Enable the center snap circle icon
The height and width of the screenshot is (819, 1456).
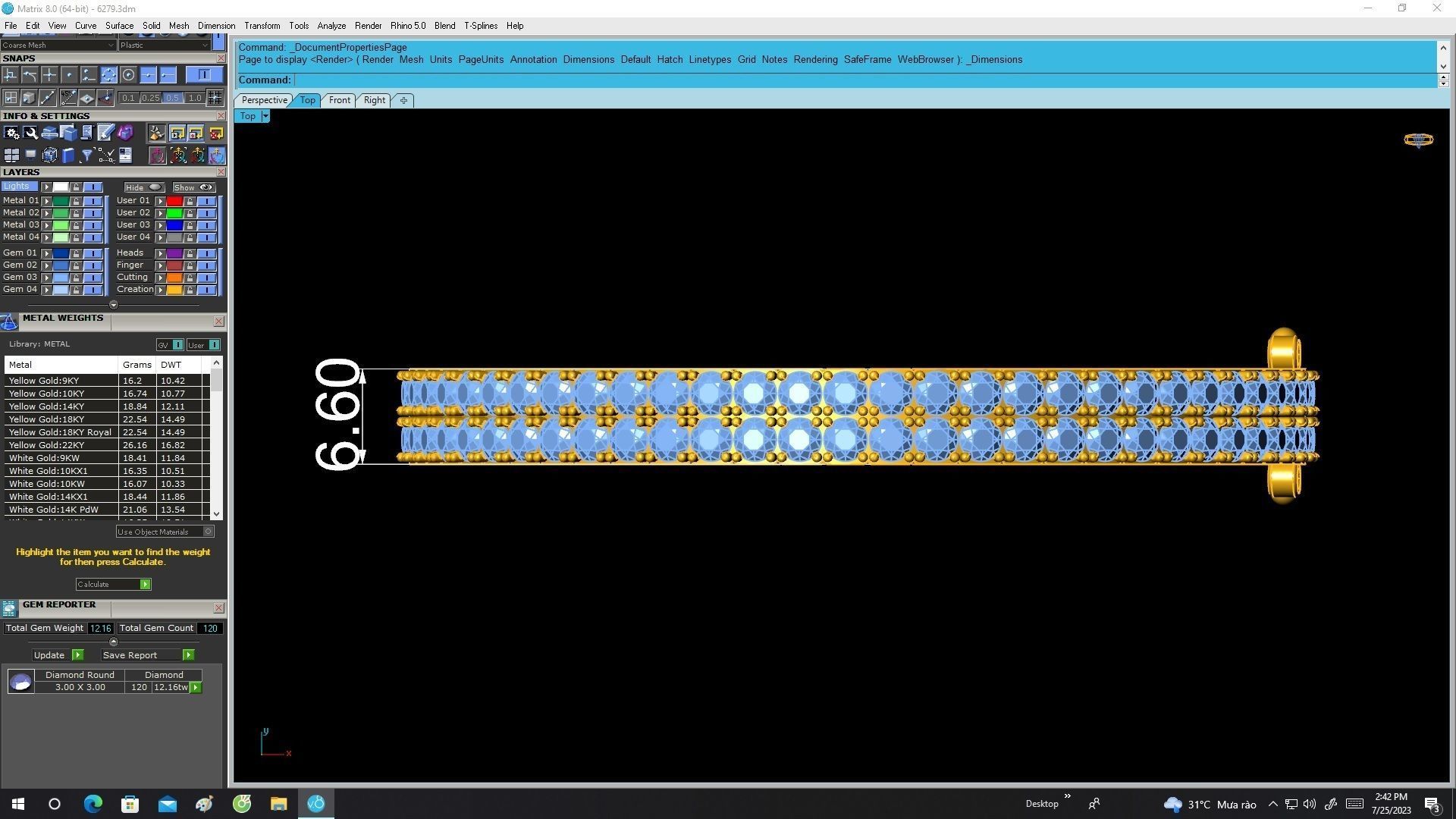(x=128, y=75)
